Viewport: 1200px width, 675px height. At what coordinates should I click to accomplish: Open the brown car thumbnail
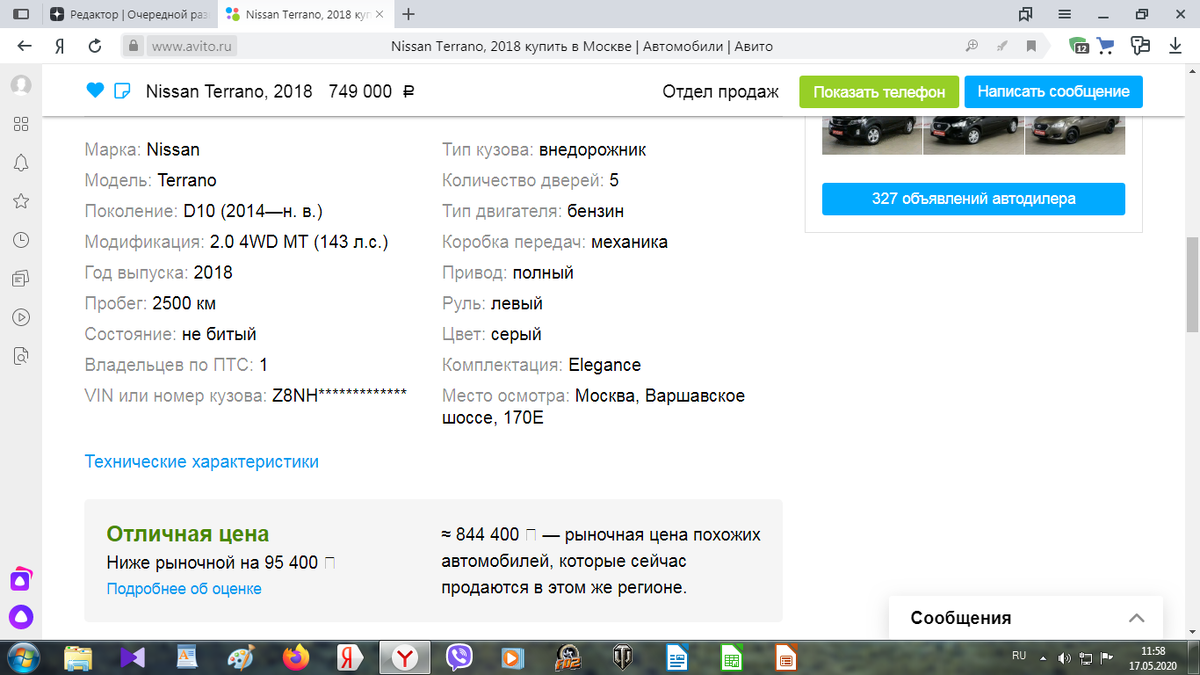tap(1075, 135)
